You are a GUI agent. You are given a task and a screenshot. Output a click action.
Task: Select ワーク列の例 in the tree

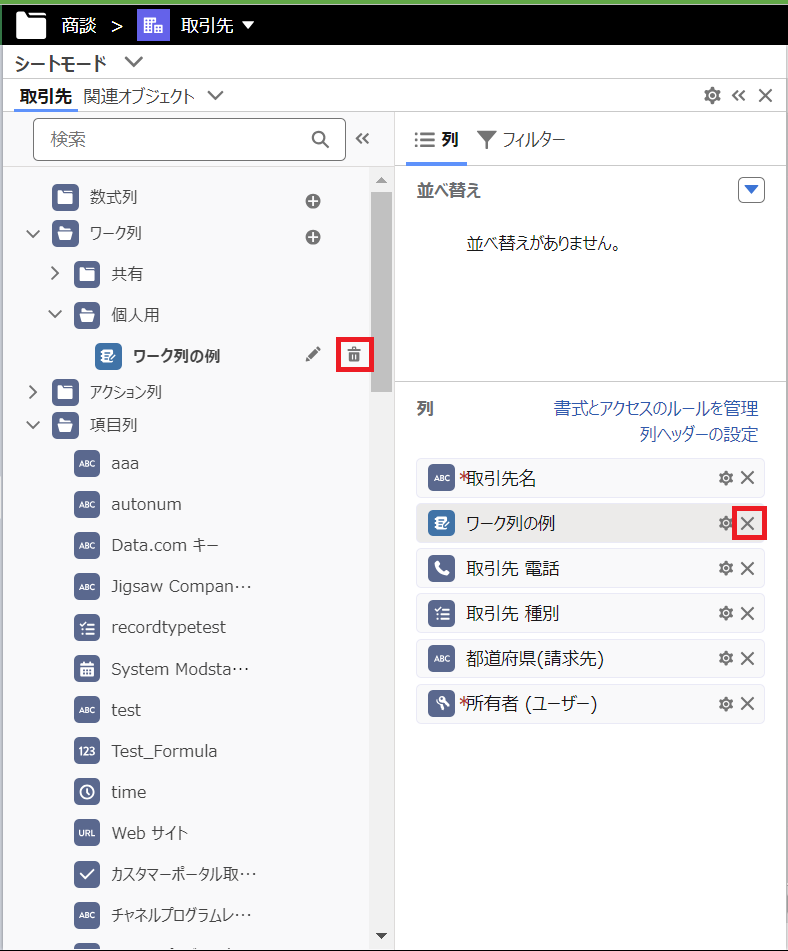click(176, 356)
